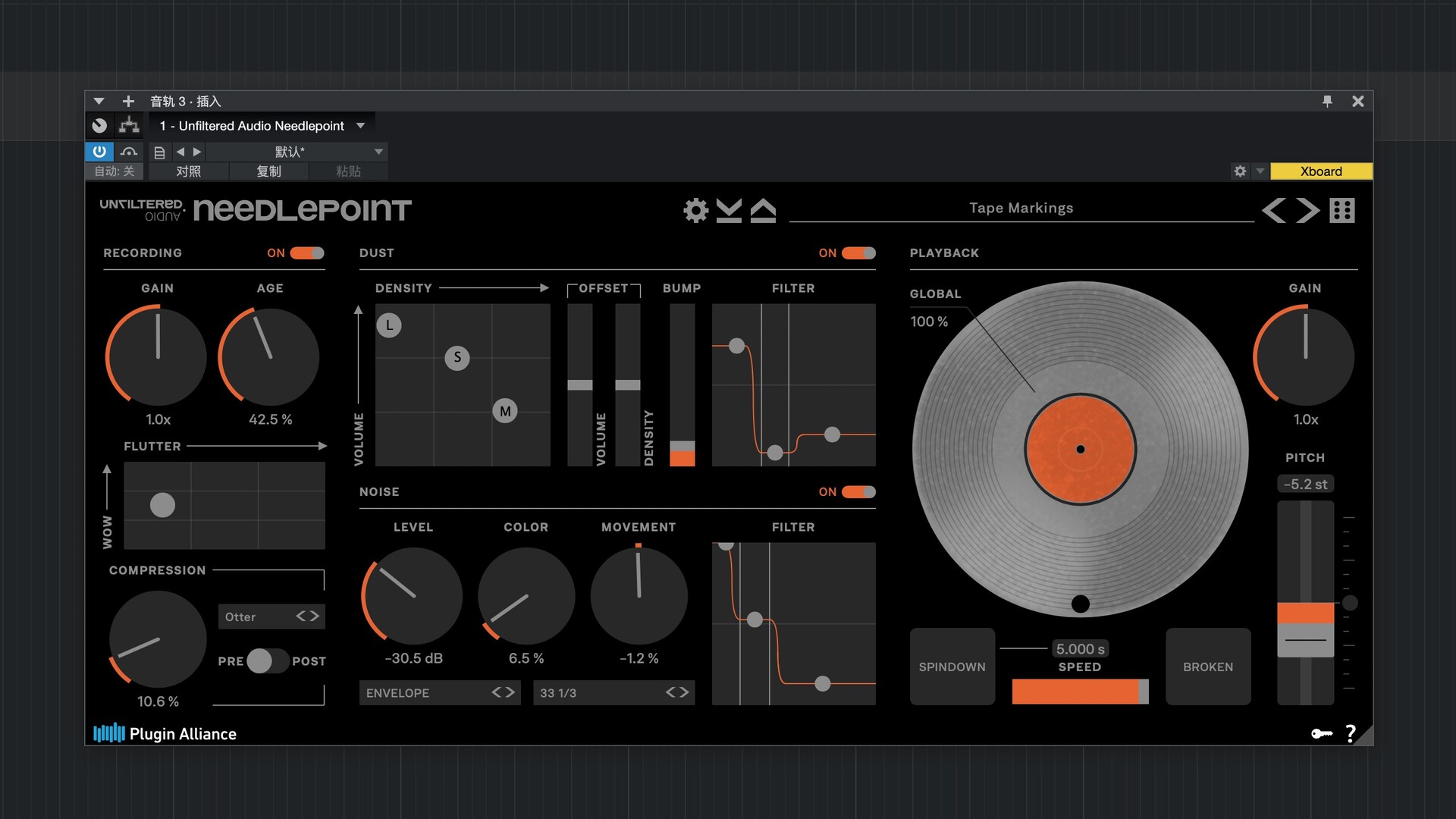
Task: Pin the plugin window
Action: pos(1327,101)
